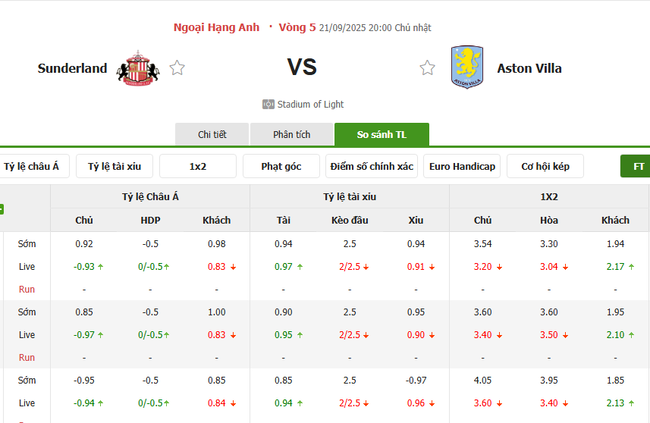650x423 pixels.
Task: Select the Cơ hội kép filter
Action: tap(544, 166)
